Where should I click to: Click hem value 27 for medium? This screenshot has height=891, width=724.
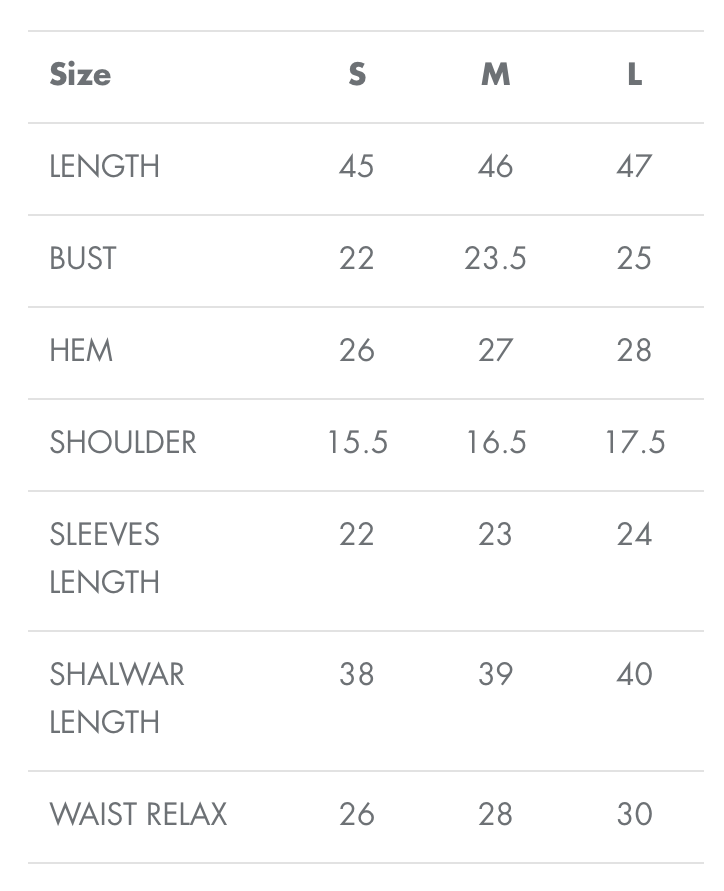point(496,351)
